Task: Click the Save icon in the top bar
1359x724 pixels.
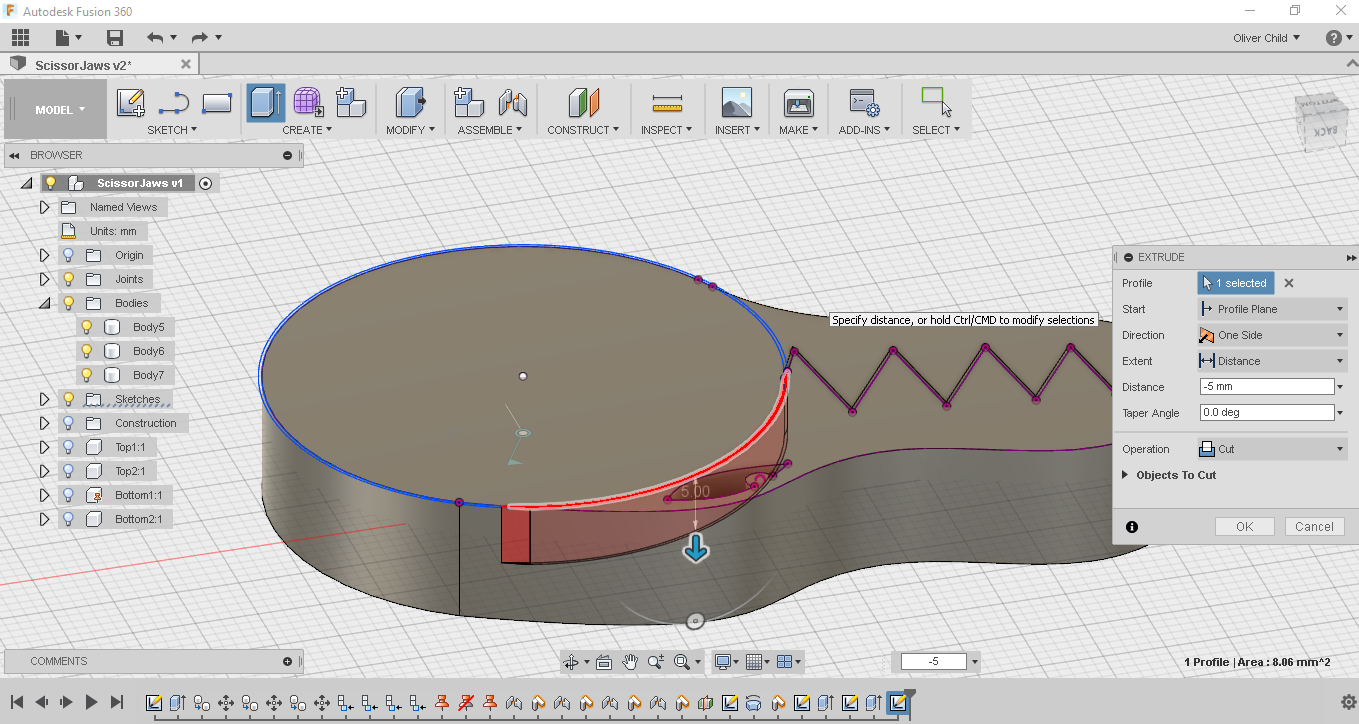Action: pos(115,38)
